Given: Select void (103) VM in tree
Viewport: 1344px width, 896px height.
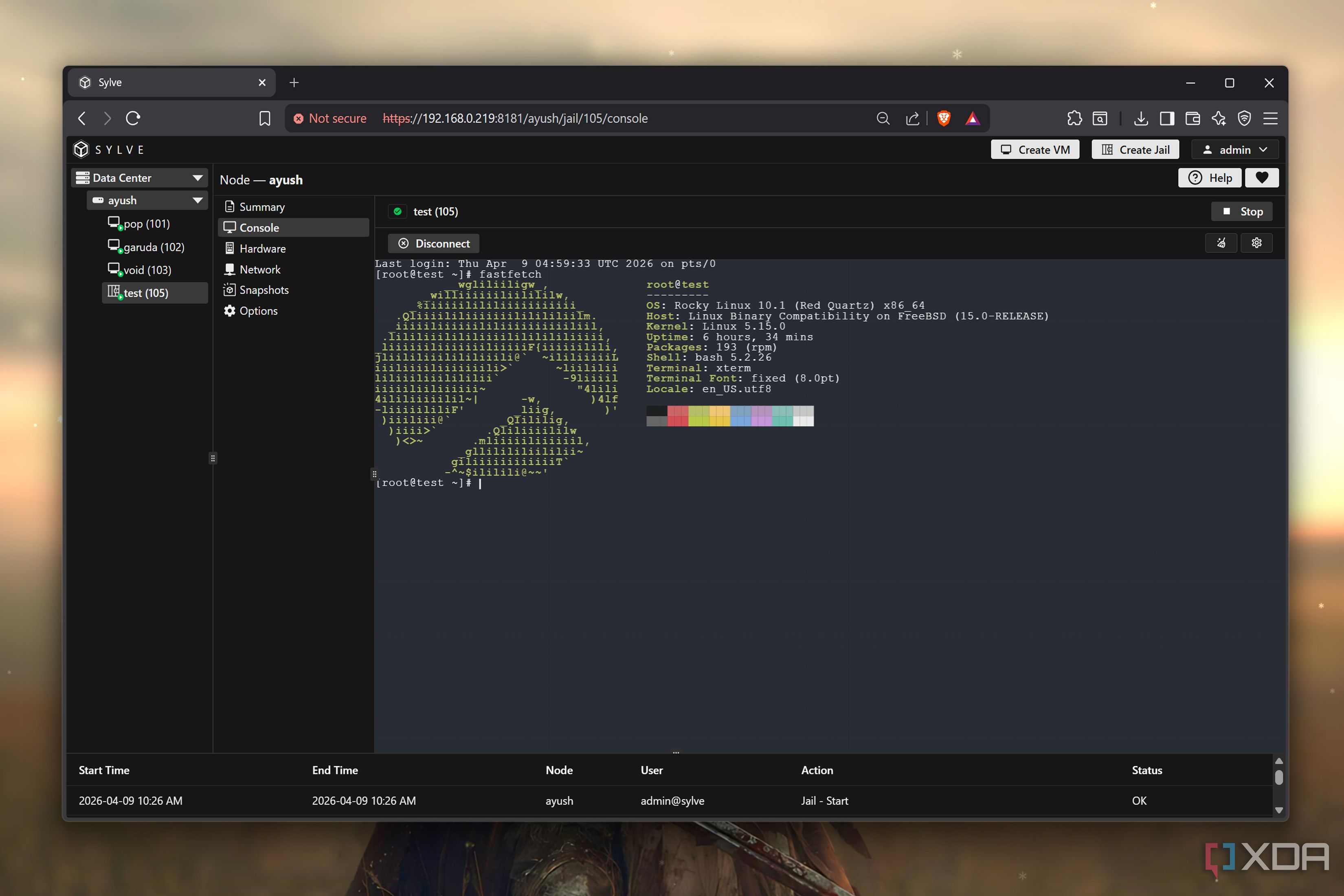Looking at the screenshot, I should point(139,270).
